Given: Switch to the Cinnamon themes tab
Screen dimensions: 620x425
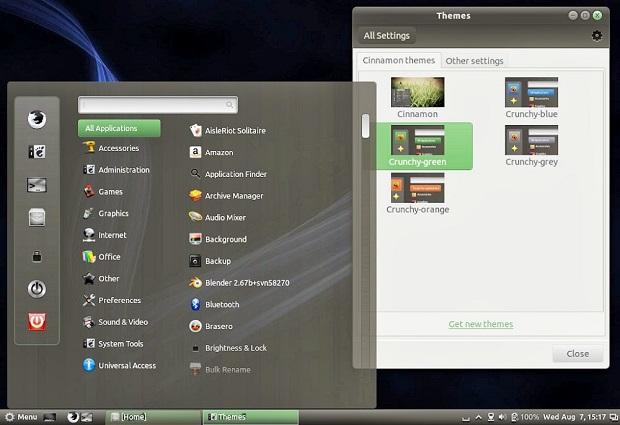Looking at the screenshot, I should (399, 60).
